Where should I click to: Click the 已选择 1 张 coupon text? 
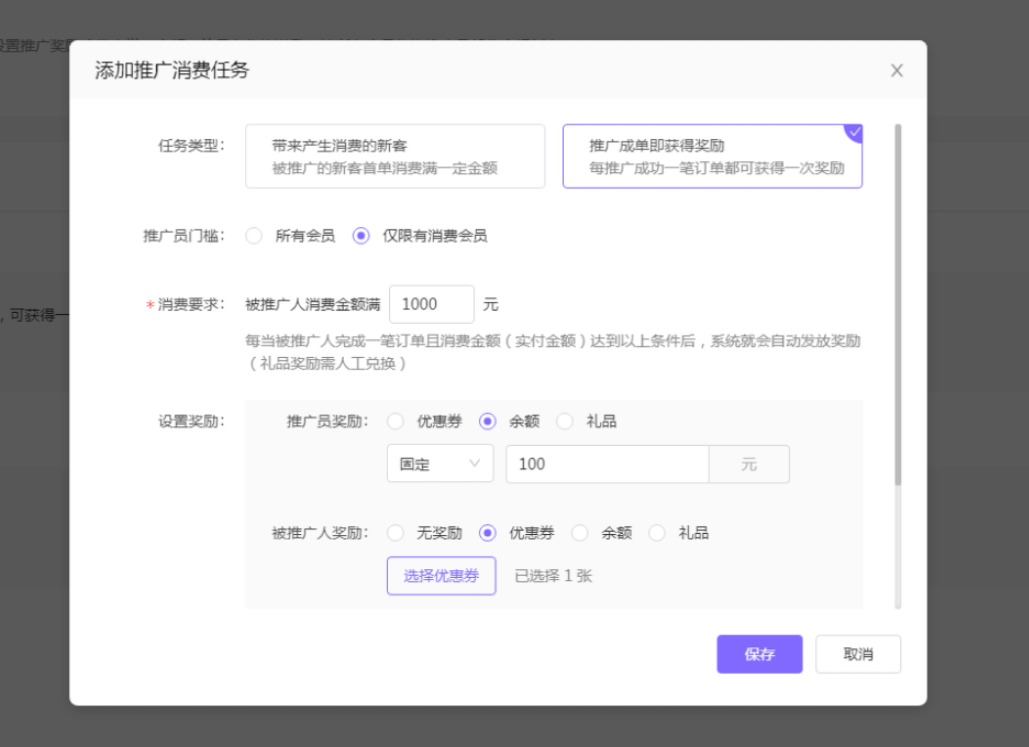tap(553, 576)
